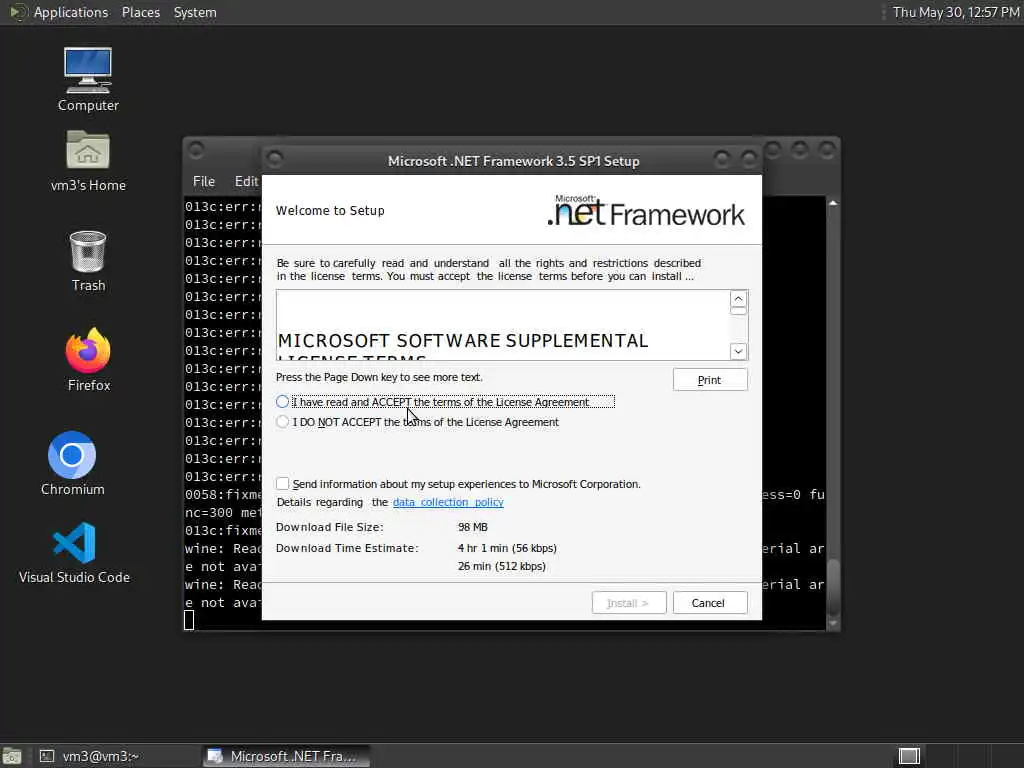The image size is (1024, 768).
Task: Click the MICROSOFT SOFTWARE SUPPLEMENTAL license text
Action: [462, 340]
